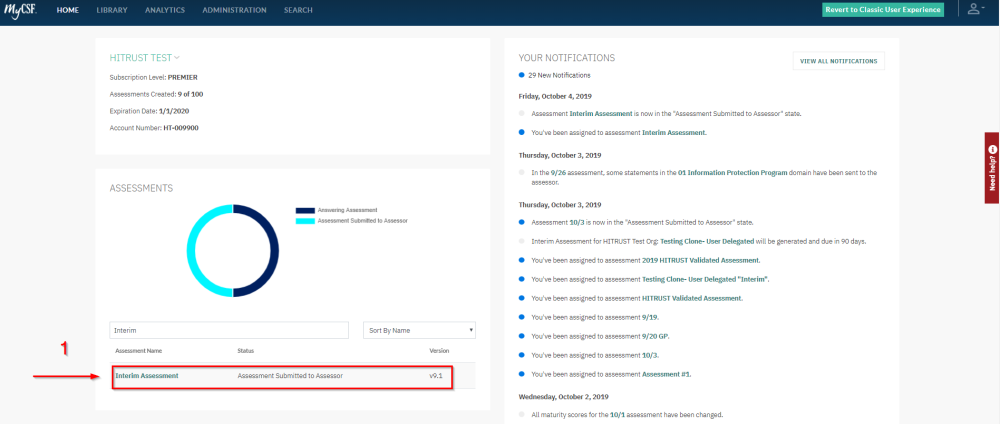This screenshot has width=1000, height=424.
Task: Click the blue dot beside 29 New Notifications
Action: point(522,75)
